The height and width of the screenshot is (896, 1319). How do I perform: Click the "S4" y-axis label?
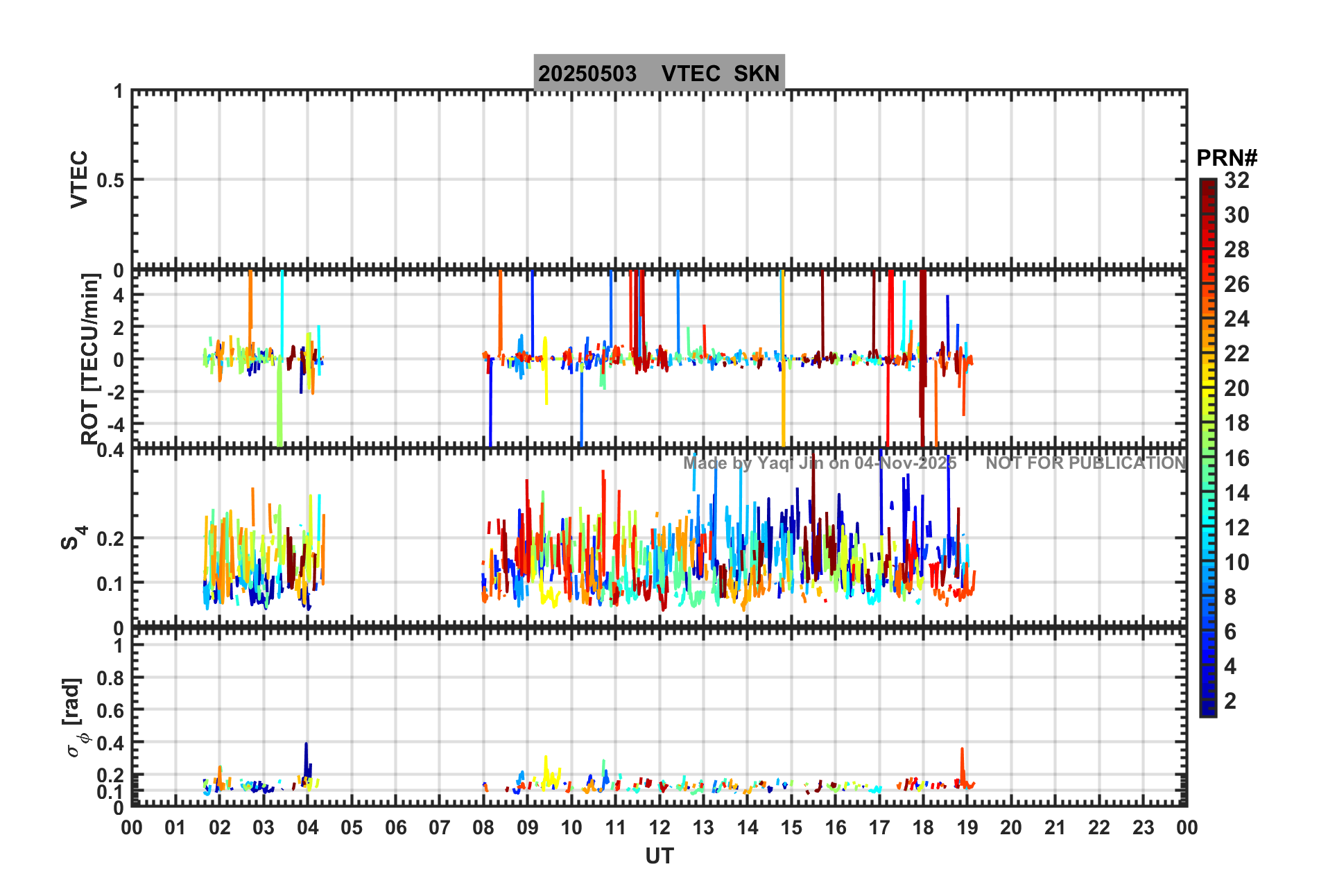(73, 537)
